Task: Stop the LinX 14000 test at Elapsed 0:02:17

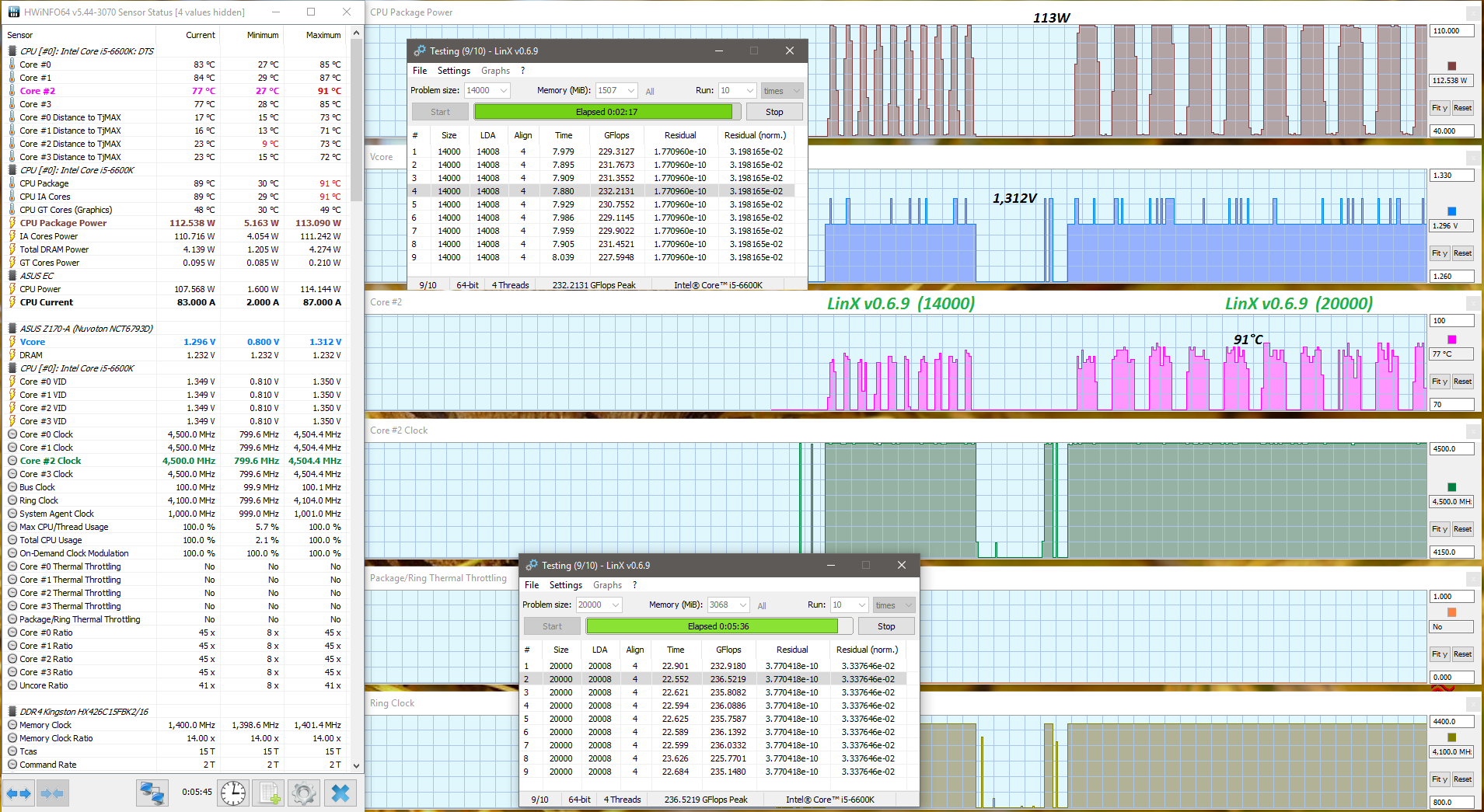Action: pos(774,112)
